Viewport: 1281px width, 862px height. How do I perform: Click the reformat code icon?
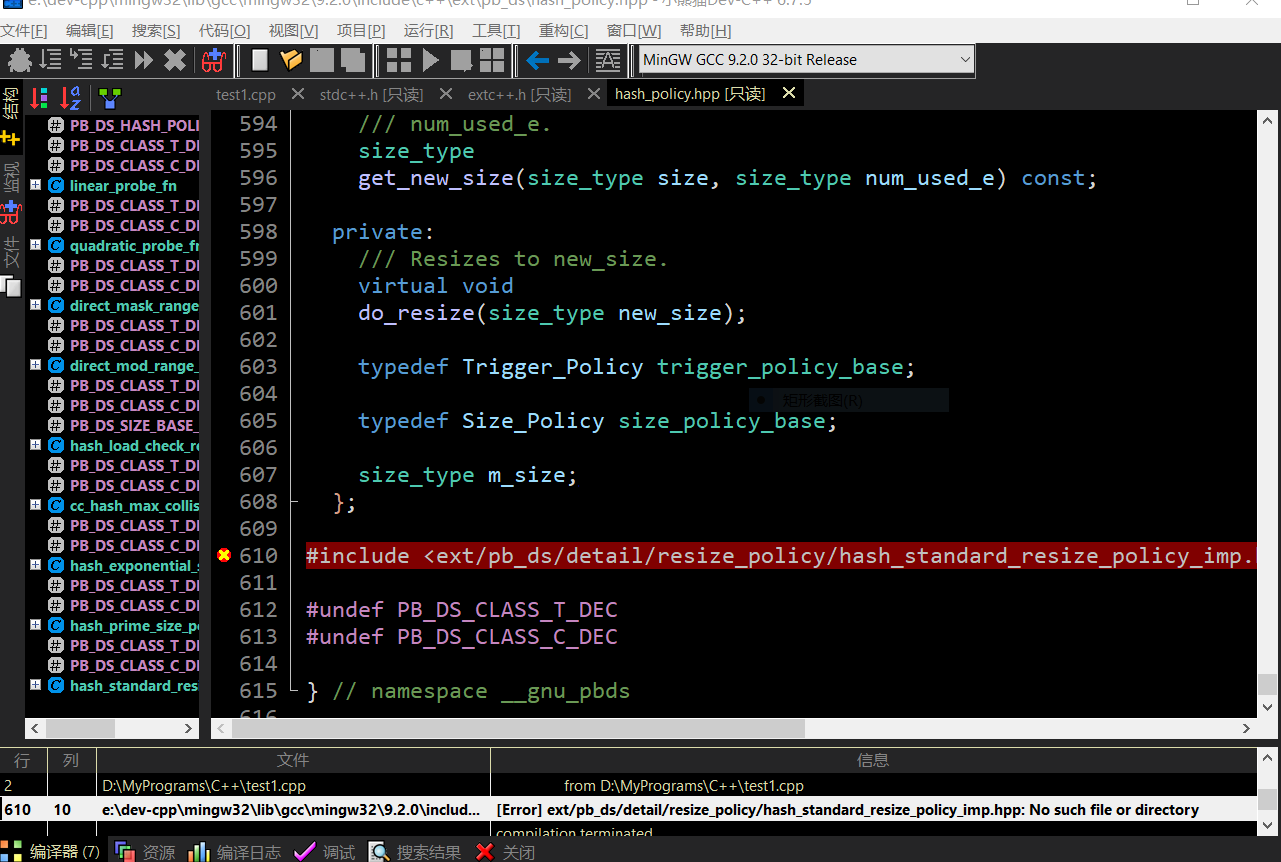tap(608, 60)
